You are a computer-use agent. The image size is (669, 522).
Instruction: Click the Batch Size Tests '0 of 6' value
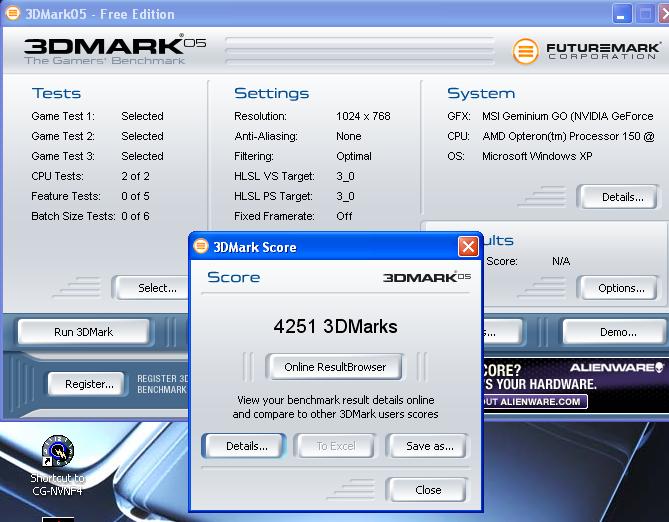pyautogui.click(x=135, y=216)
